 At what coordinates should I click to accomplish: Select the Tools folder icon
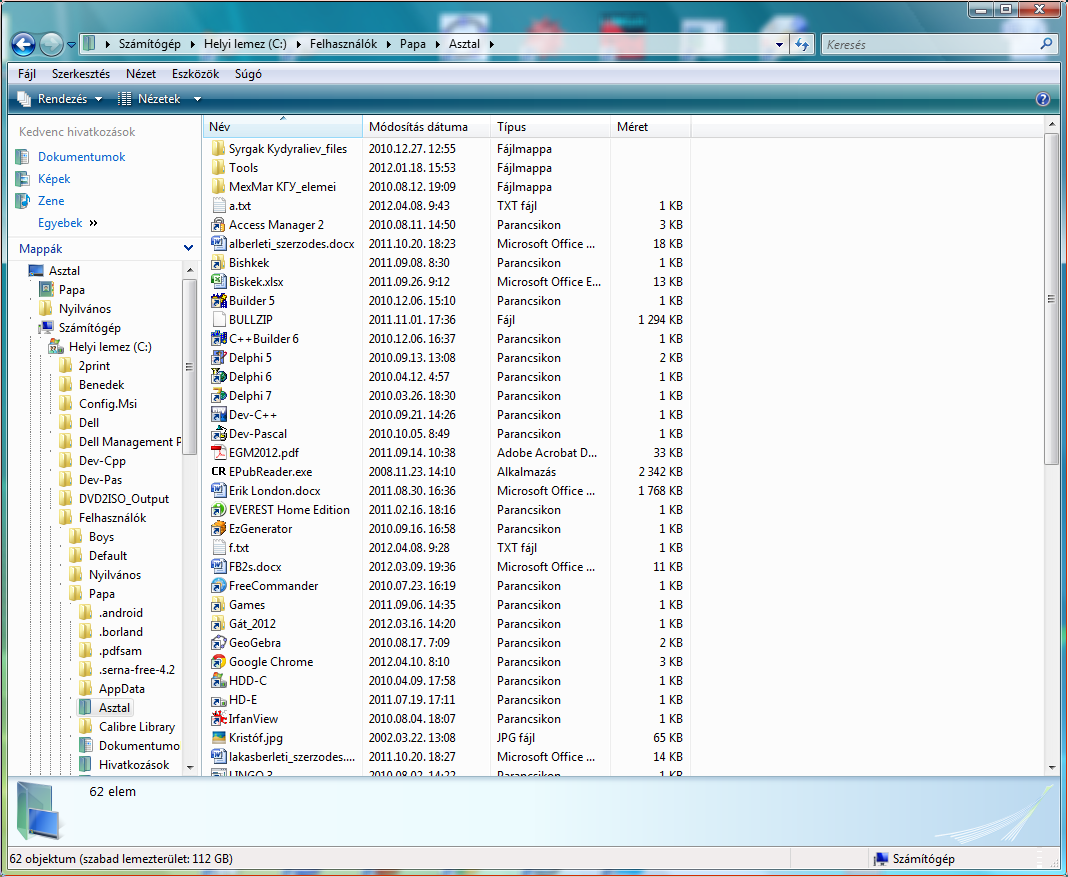tap(218, 168)
